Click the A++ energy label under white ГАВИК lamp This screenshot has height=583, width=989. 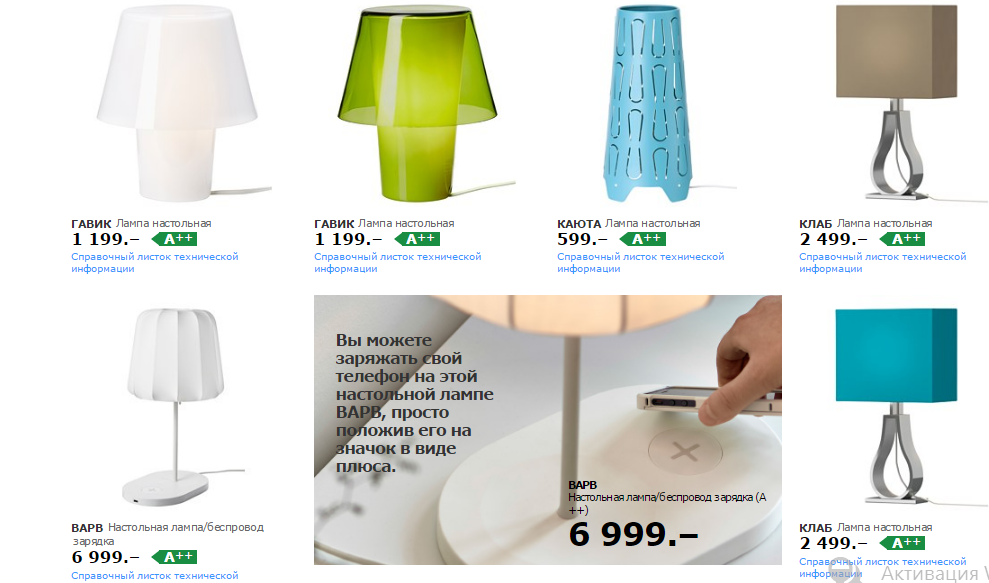point(174,239)
